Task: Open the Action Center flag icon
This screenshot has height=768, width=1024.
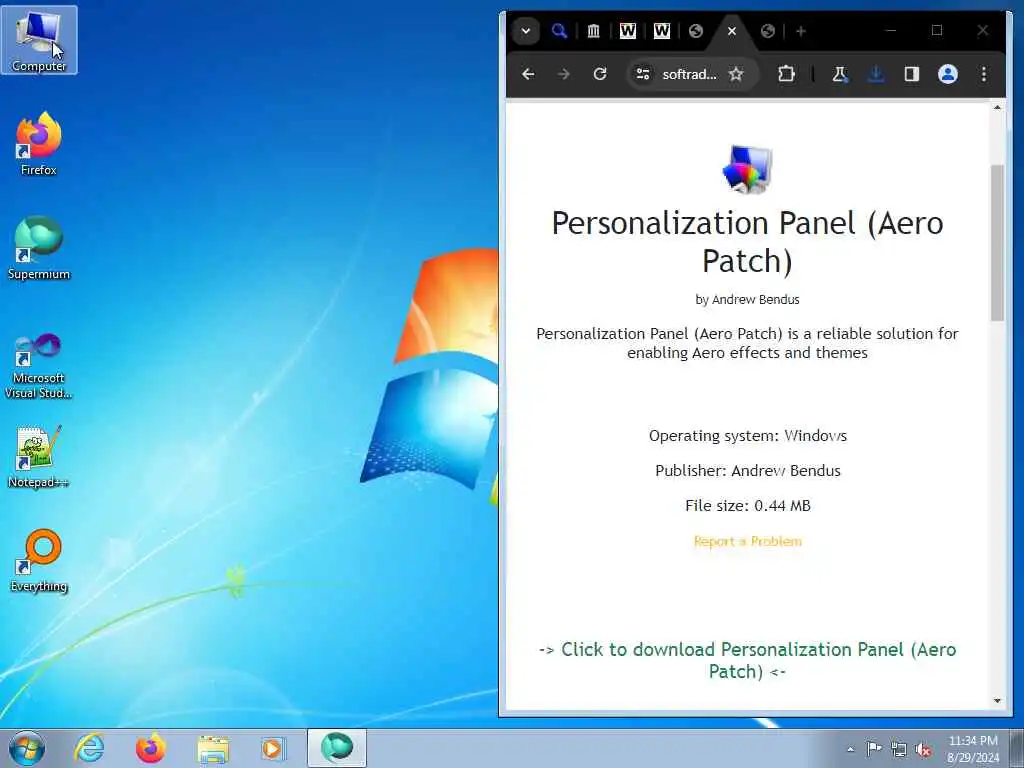Action: point(874,749)
